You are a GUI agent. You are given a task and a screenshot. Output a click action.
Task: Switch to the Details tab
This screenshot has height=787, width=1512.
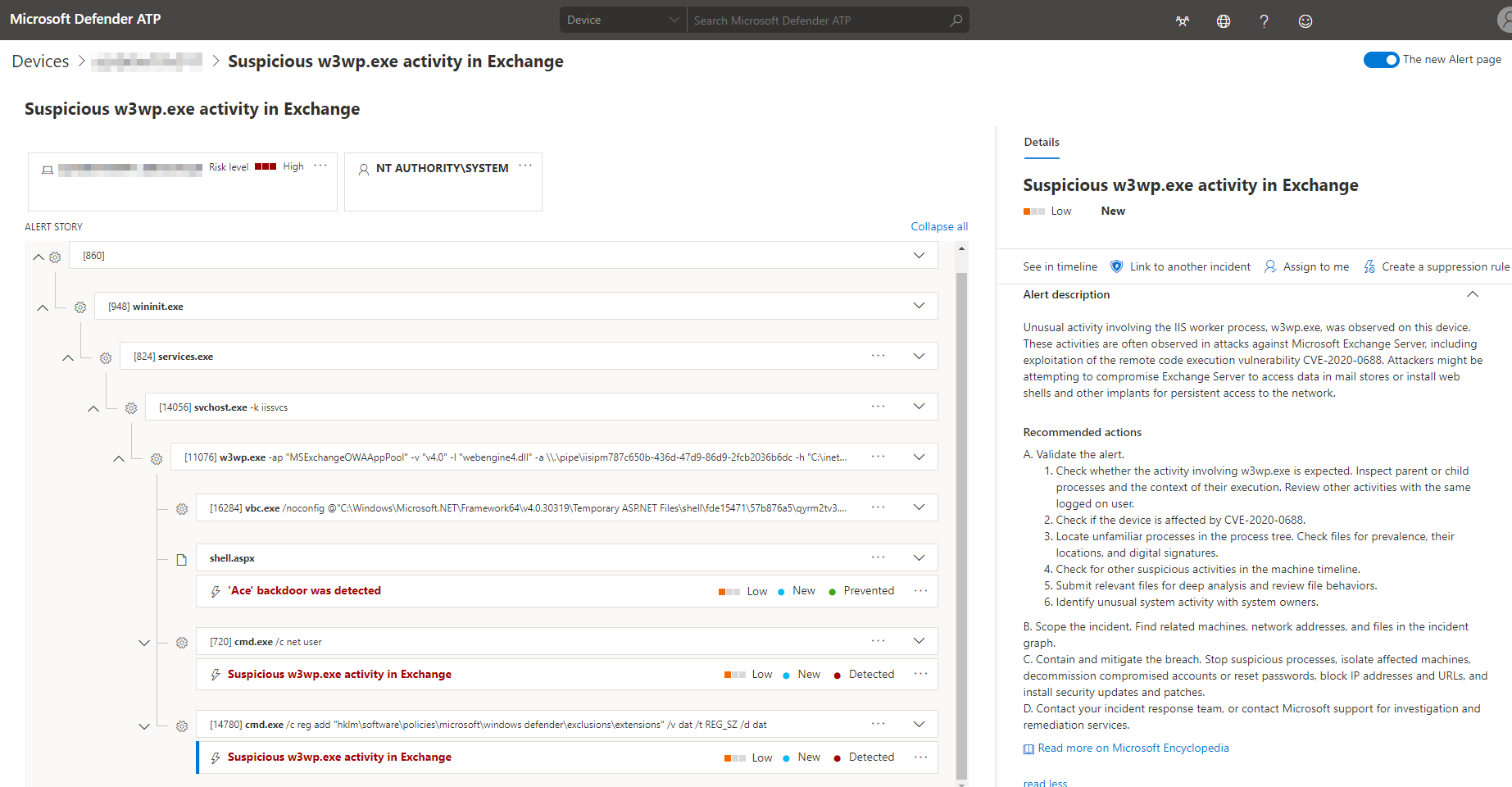click(x=1041, y=142)
